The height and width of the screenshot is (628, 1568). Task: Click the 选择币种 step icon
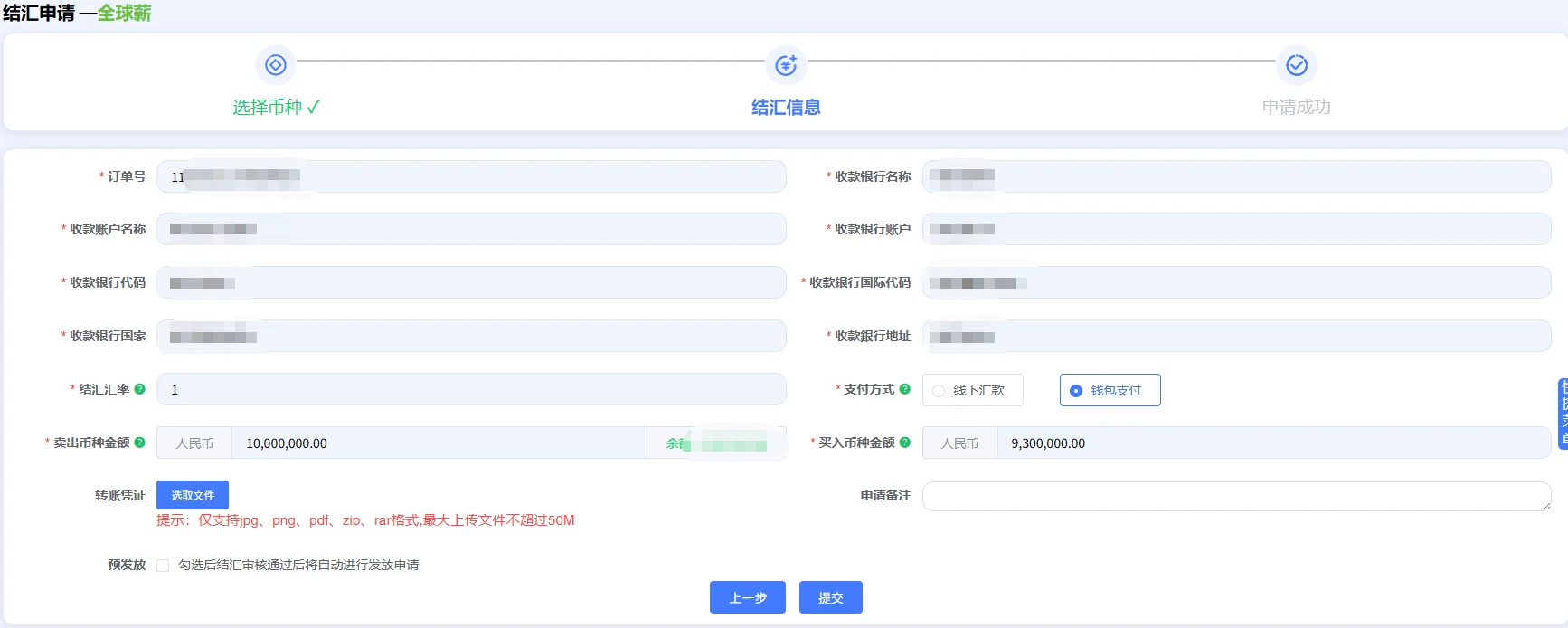point(276,65)
